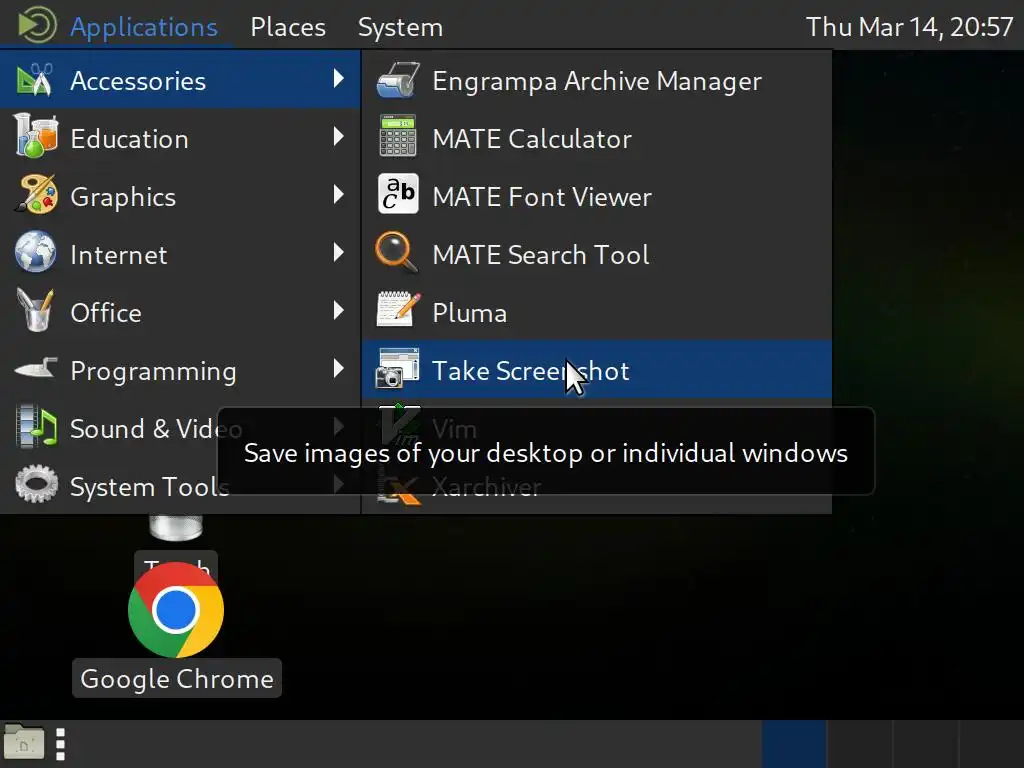Click the MATE Font Viewer icon
Viewport: 1024px width, 768px height.
pyautogui.click(x=398, y=194)
